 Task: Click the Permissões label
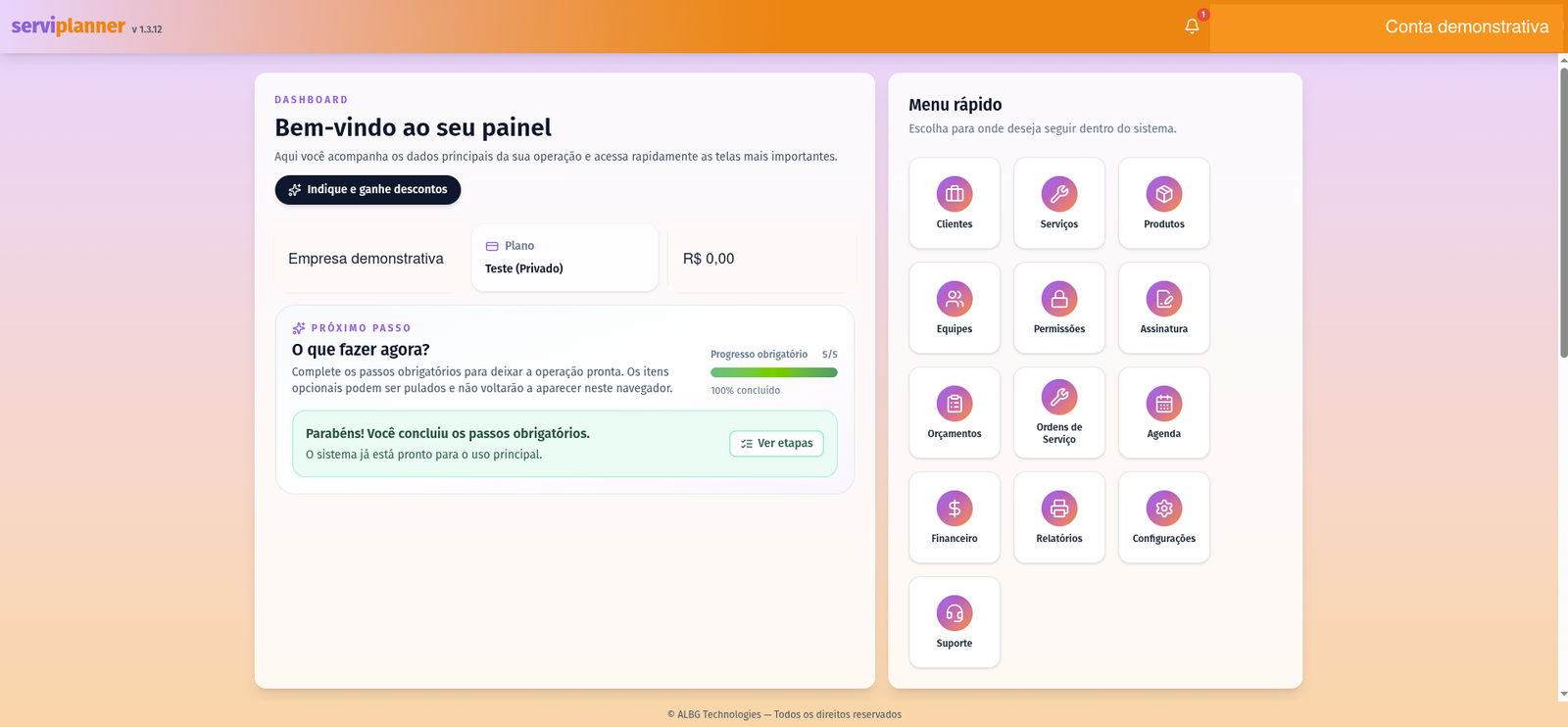tap(1059, 329)
